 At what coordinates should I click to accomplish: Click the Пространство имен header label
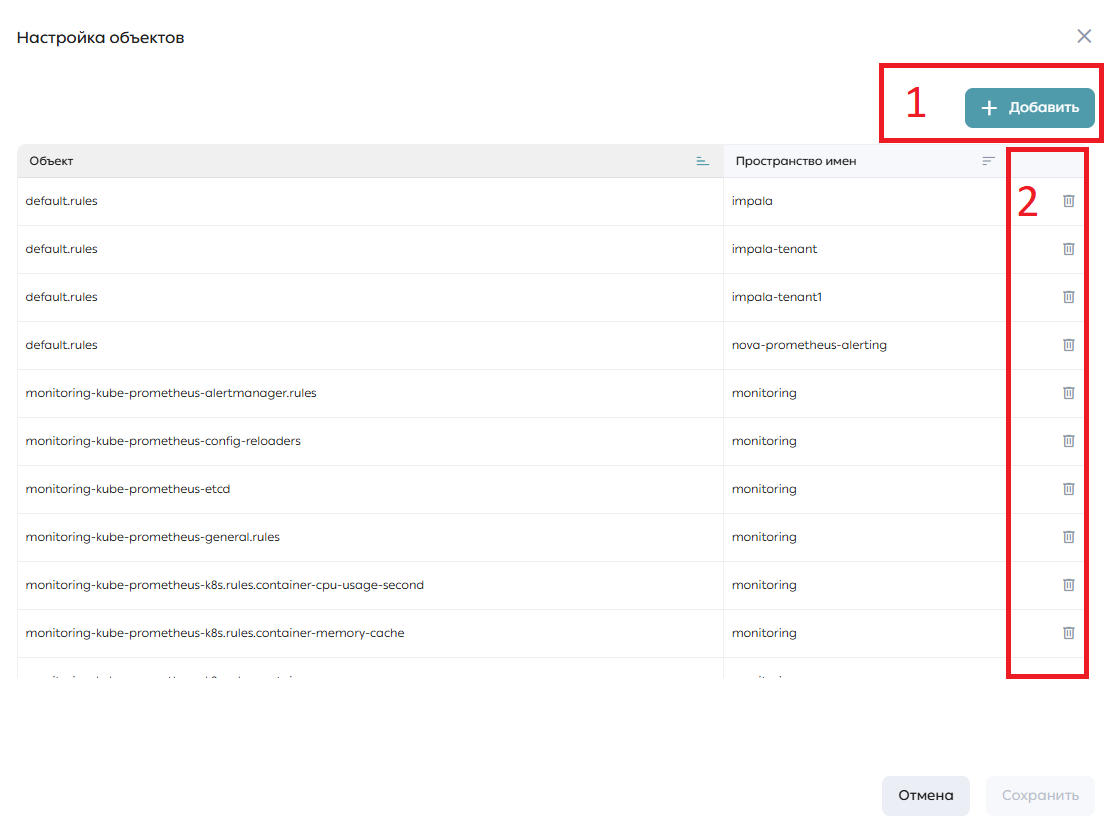tap(796, 161)
